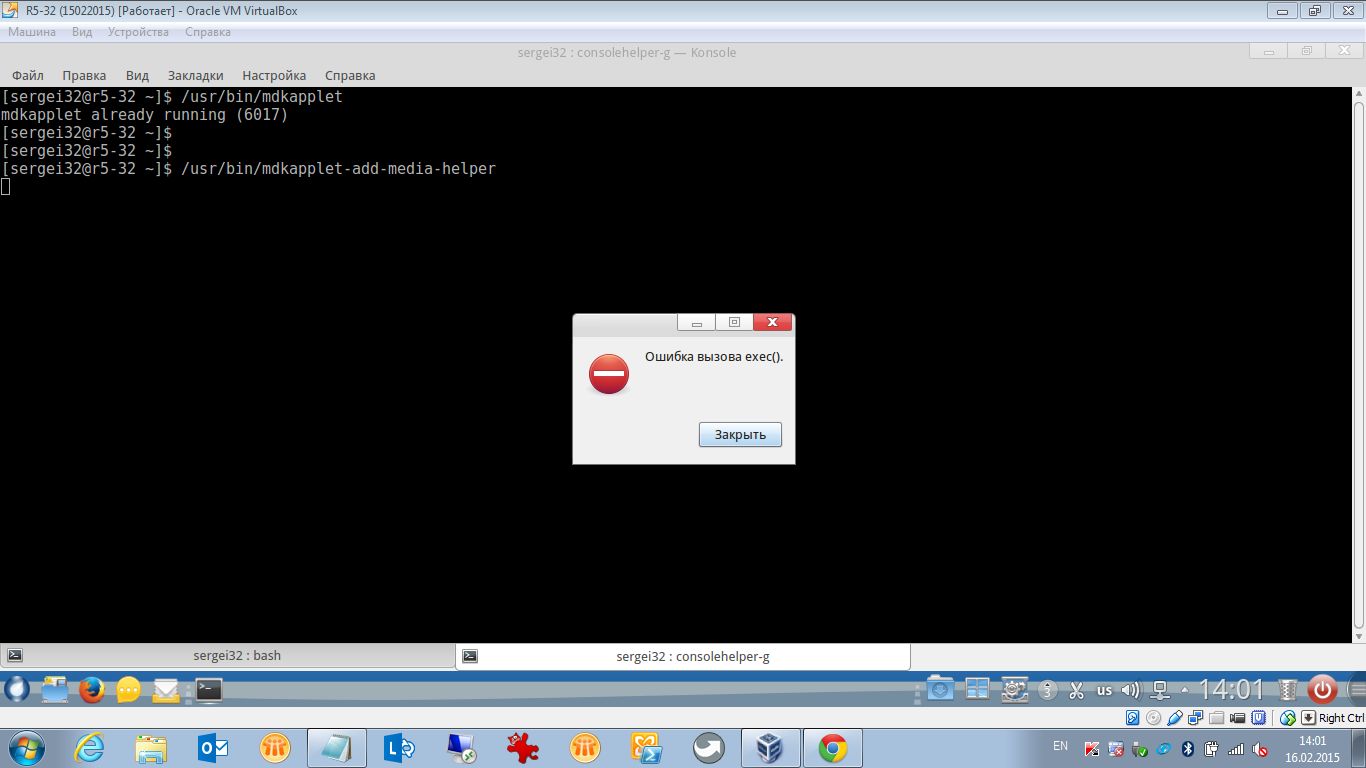Open the terminal launcher in guest panel
Viewport: 1366px width, 768px height.
[x=209, y=689]
